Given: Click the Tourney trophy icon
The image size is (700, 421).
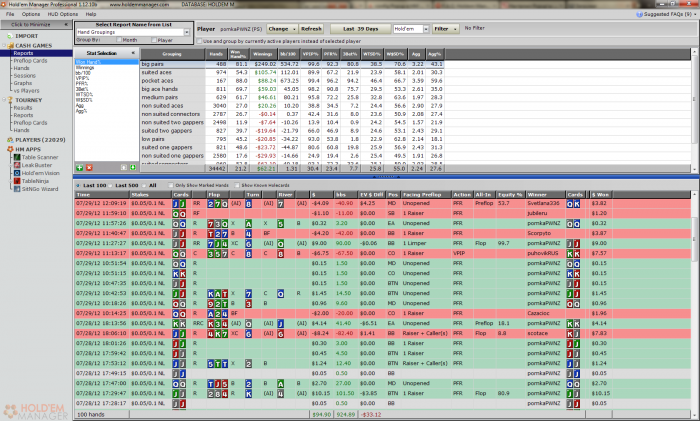Looking at the screenshot, I should tap(10, 100).
